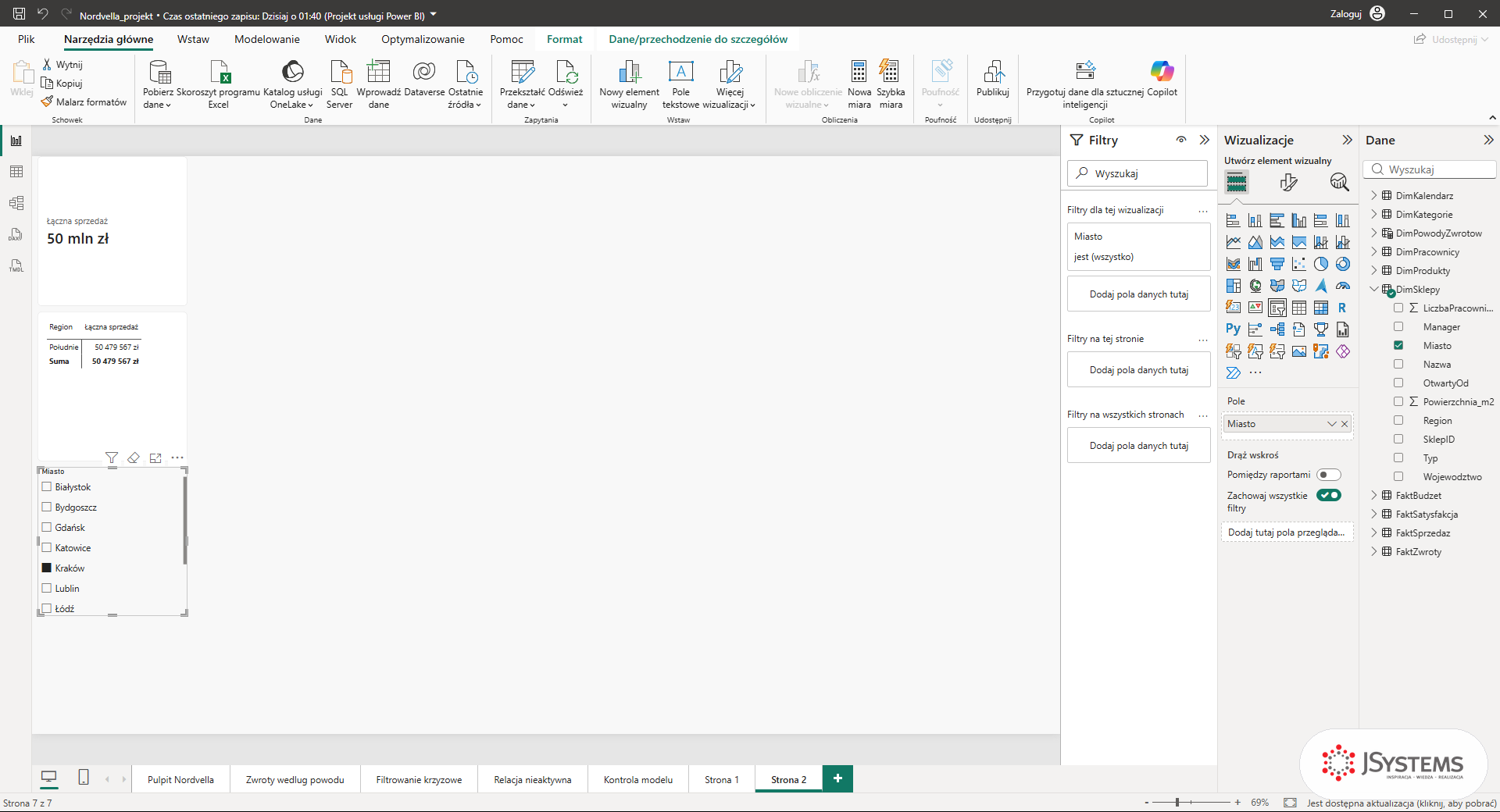Switch to Table view in sidebar
The width and height of the screenshot is (1500, 812).
[x=16, y=172]
